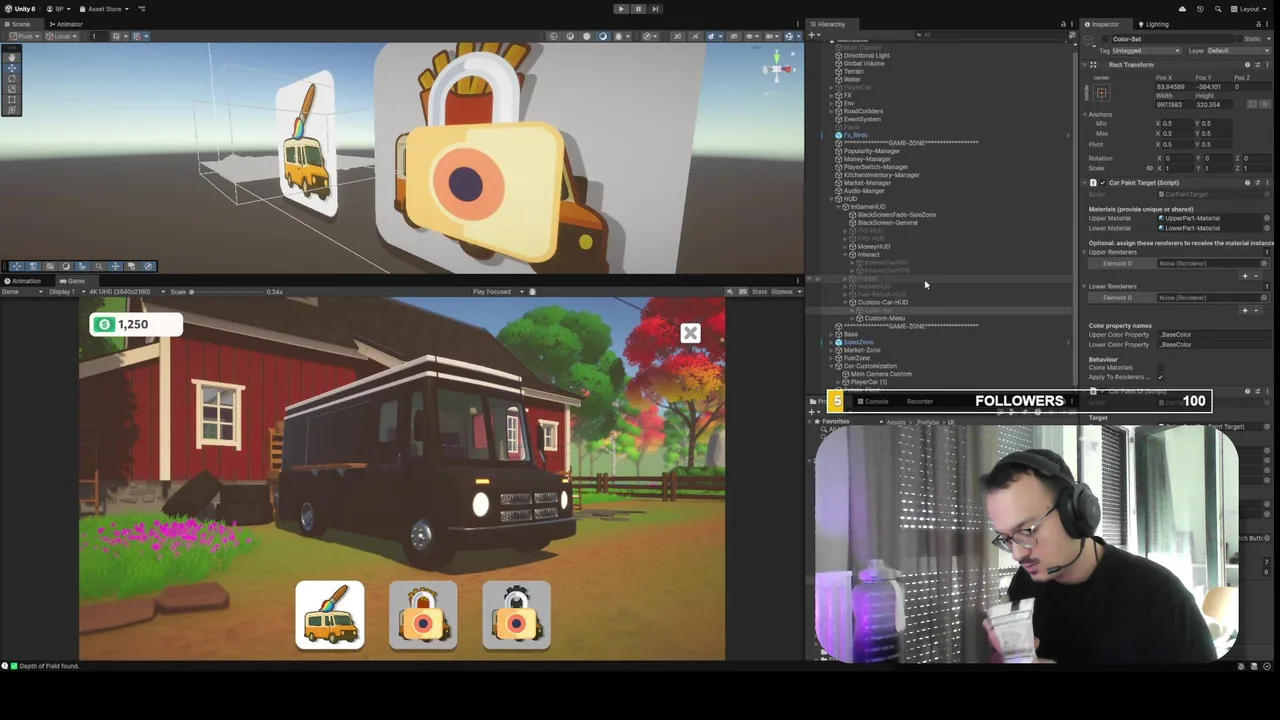
Task: Open the Tag Untagged dropdown
Action: pyautogui.click(x=1146, y=50)
